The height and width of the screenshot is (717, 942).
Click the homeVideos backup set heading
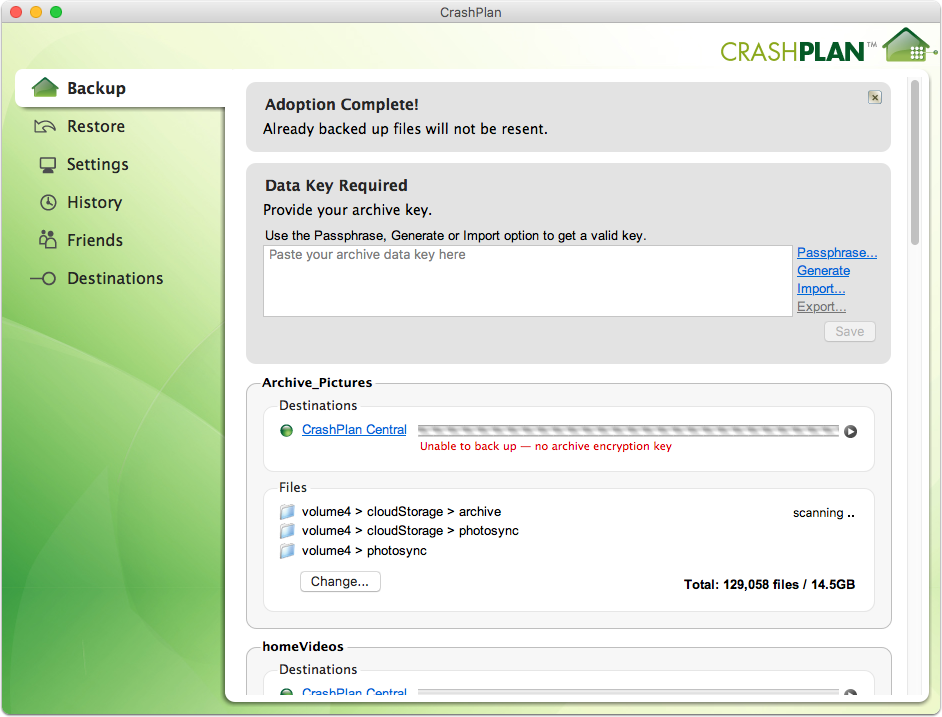(303, 647)
